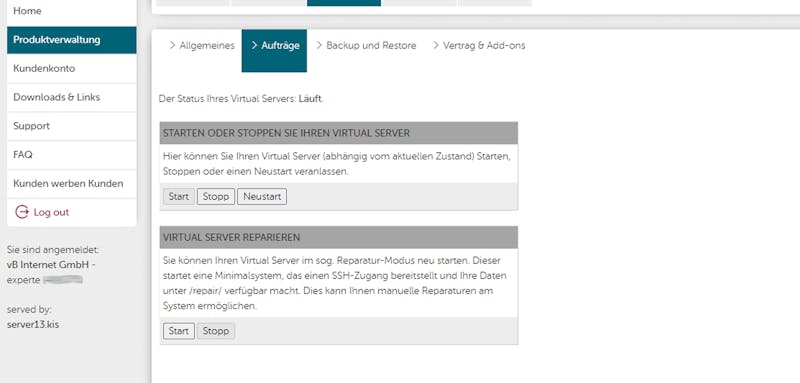Select the Aufträge tab
This screenshot has width=800, height=383.
click(274, 50)
